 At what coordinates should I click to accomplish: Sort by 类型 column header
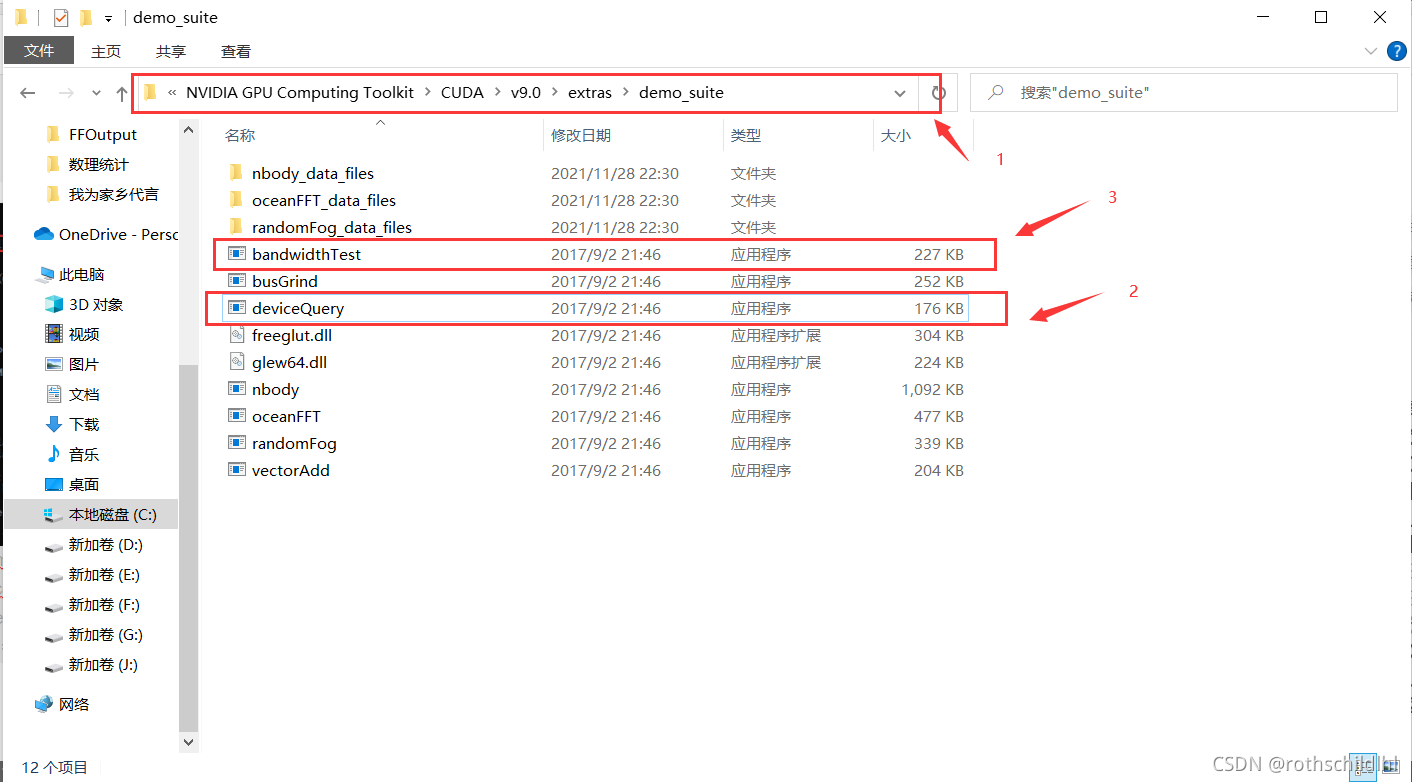(x=746, y=135)
